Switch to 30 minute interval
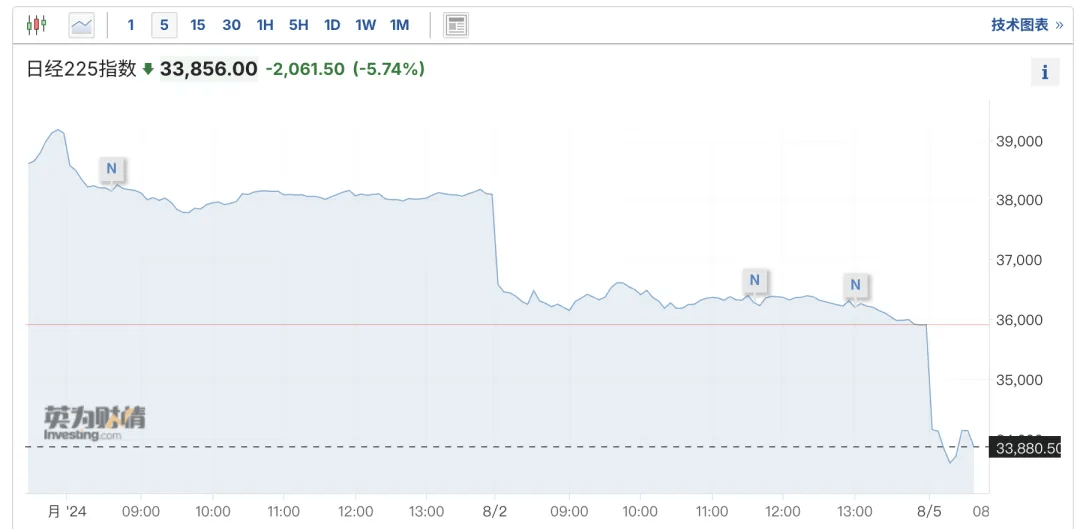 231,25
